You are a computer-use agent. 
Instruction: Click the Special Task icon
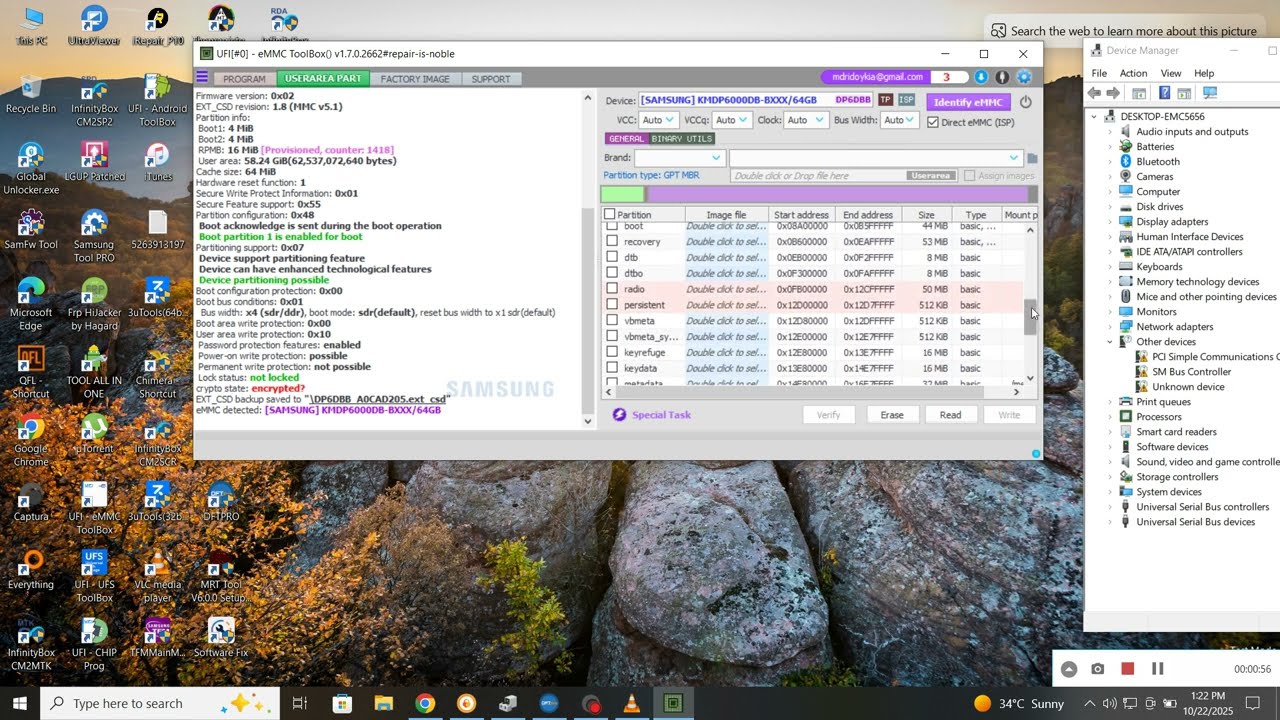tap(619, 415)
